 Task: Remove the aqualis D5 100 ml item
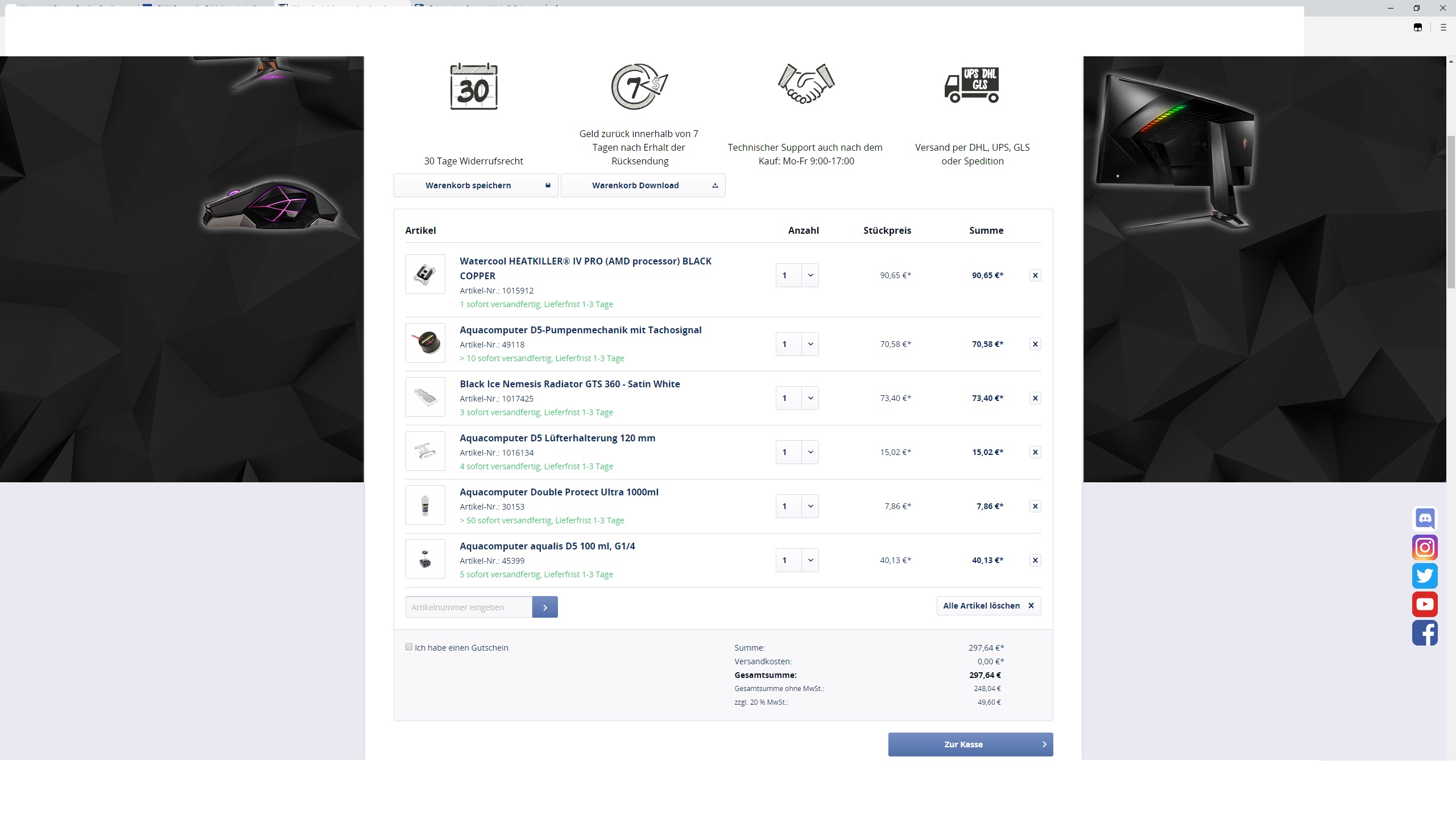point(1035,560)
